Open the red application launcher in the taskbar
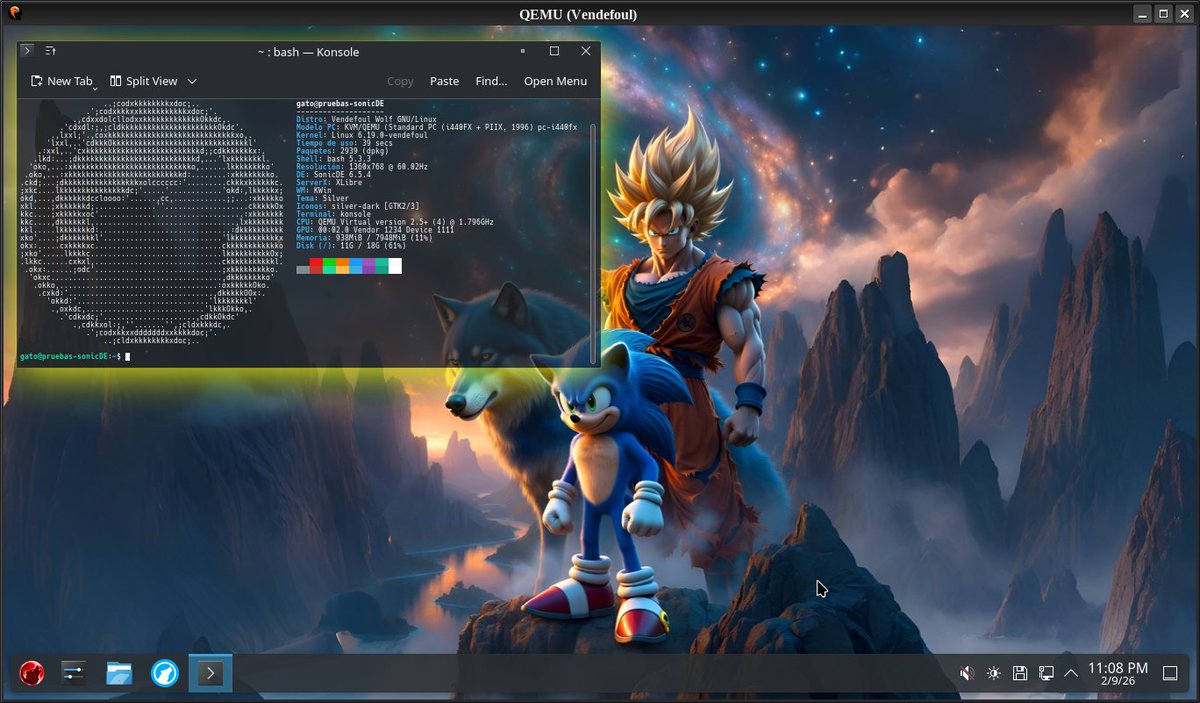 tap(32, 673)
